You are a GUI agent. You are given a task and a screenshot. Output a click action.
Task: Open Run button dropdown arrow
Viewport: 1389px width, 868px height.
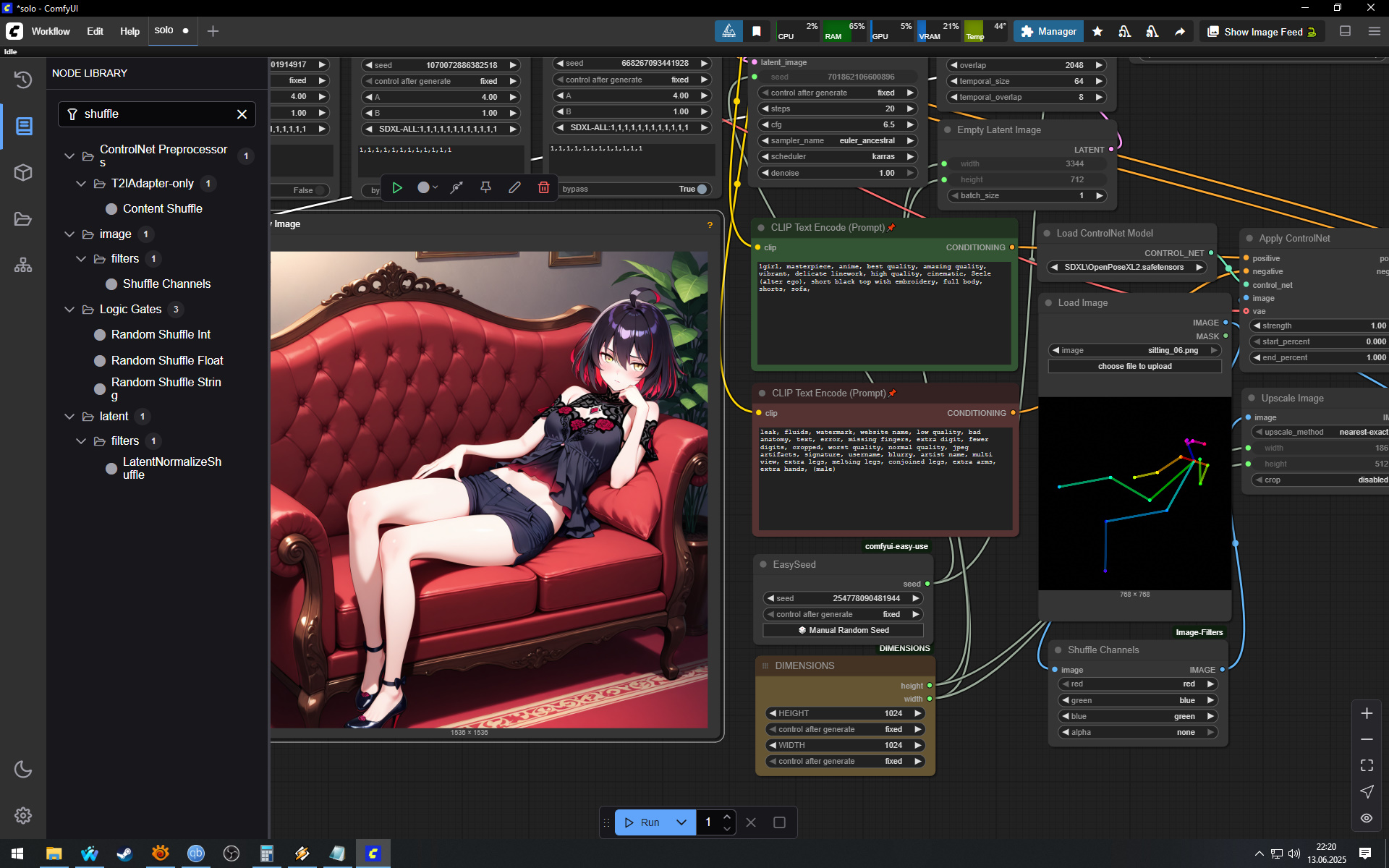[681, 822]
